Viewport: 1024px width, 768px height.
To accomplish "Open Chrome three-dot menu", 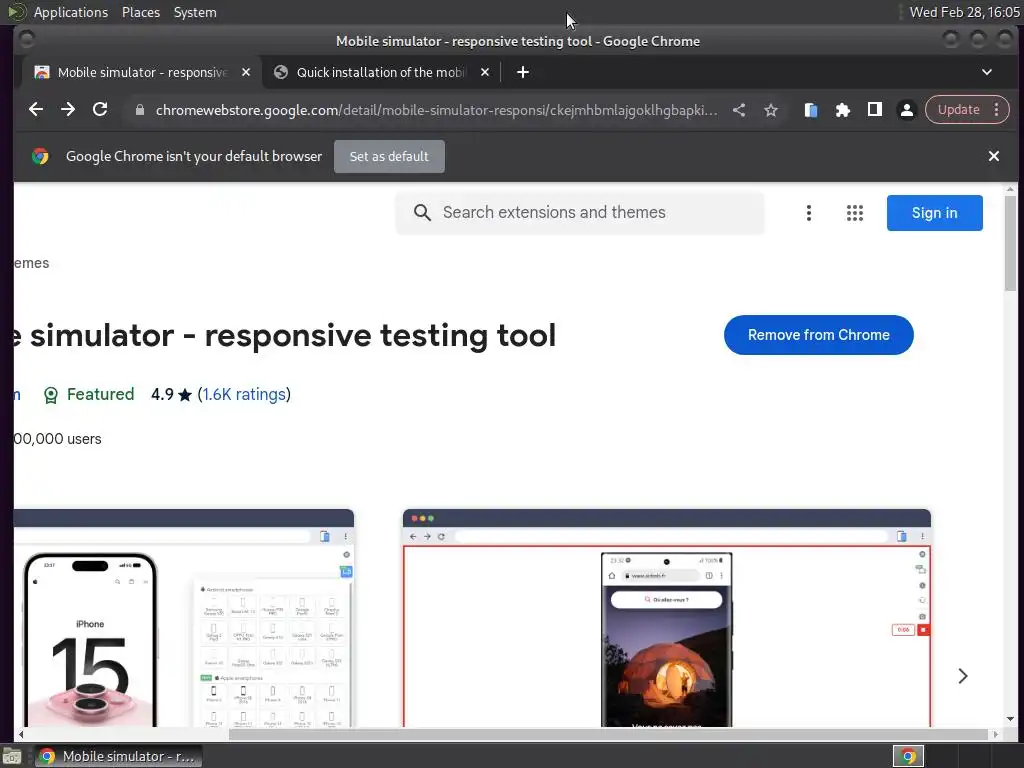I will coord(997,110).
